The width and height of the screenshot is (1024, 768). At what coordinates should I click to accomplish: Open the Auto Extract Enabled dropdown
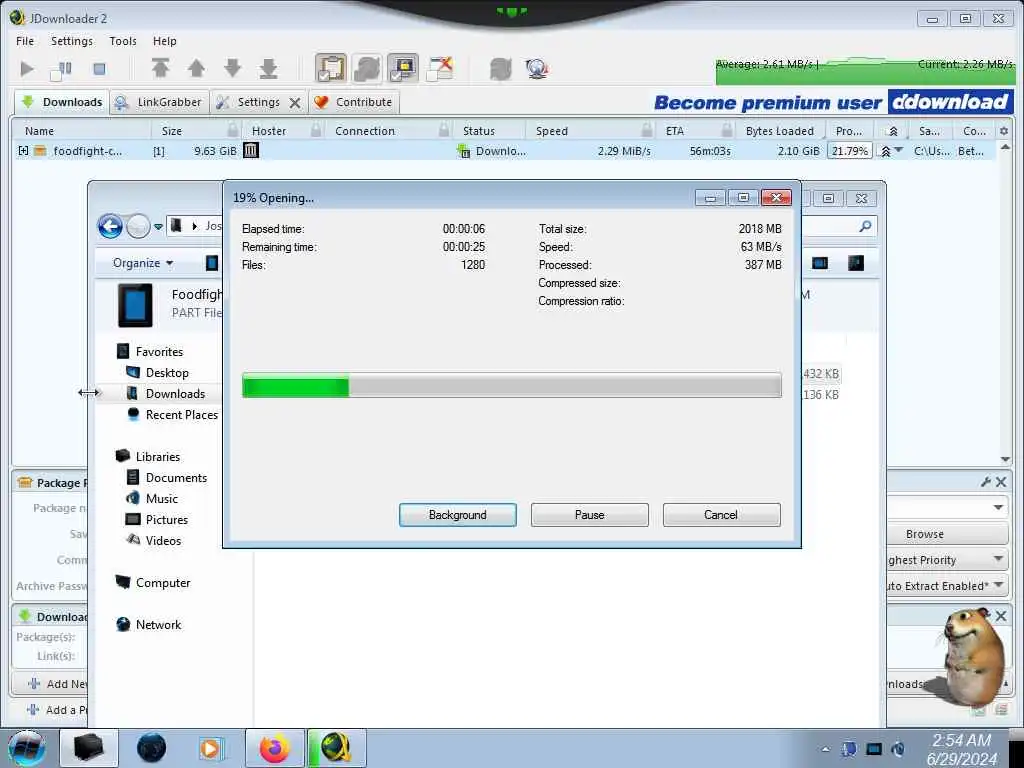tap(947, 586)
